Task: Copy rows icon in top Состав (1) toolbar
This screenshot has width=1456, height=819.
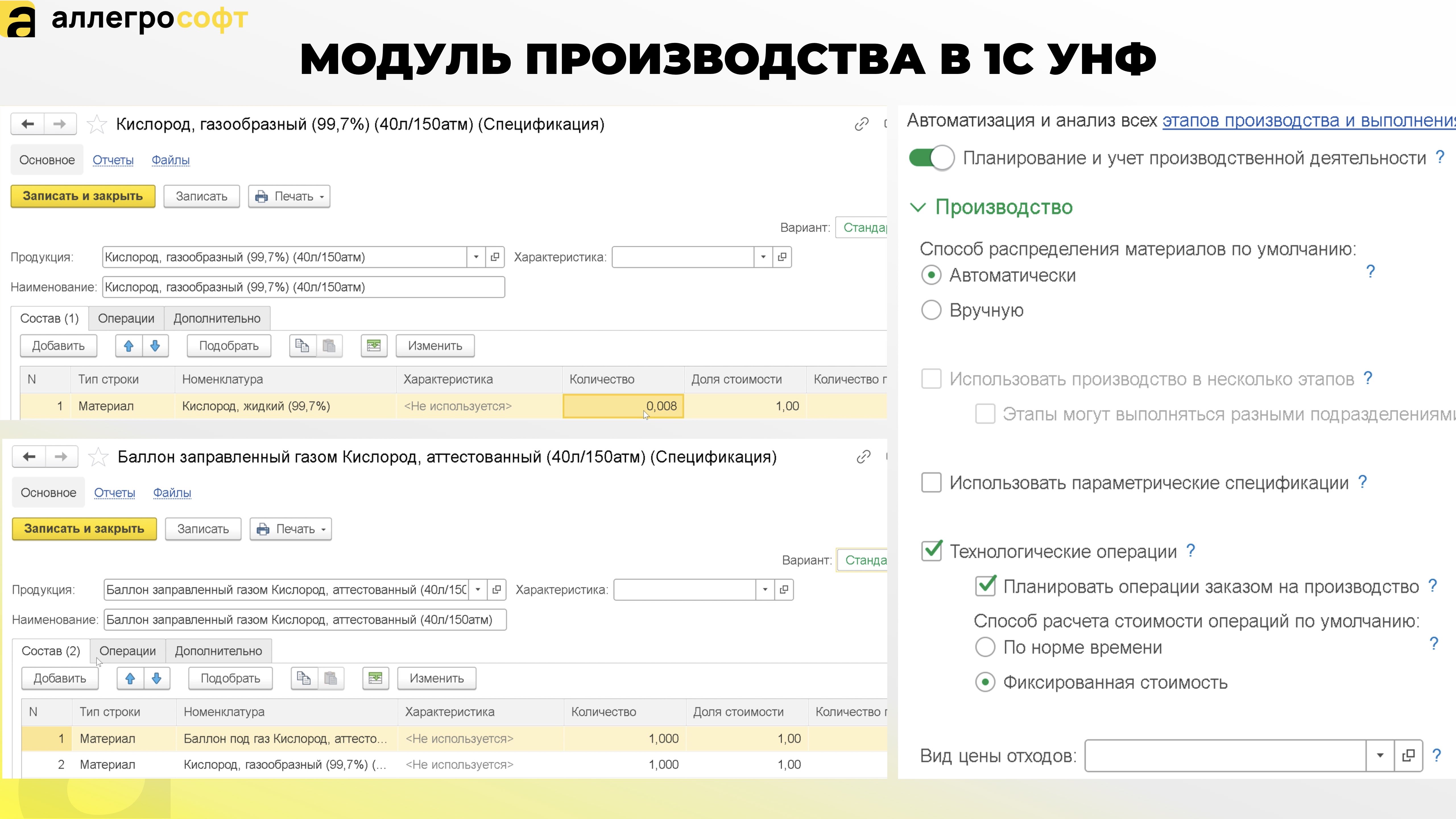Action: pos(302,346)
